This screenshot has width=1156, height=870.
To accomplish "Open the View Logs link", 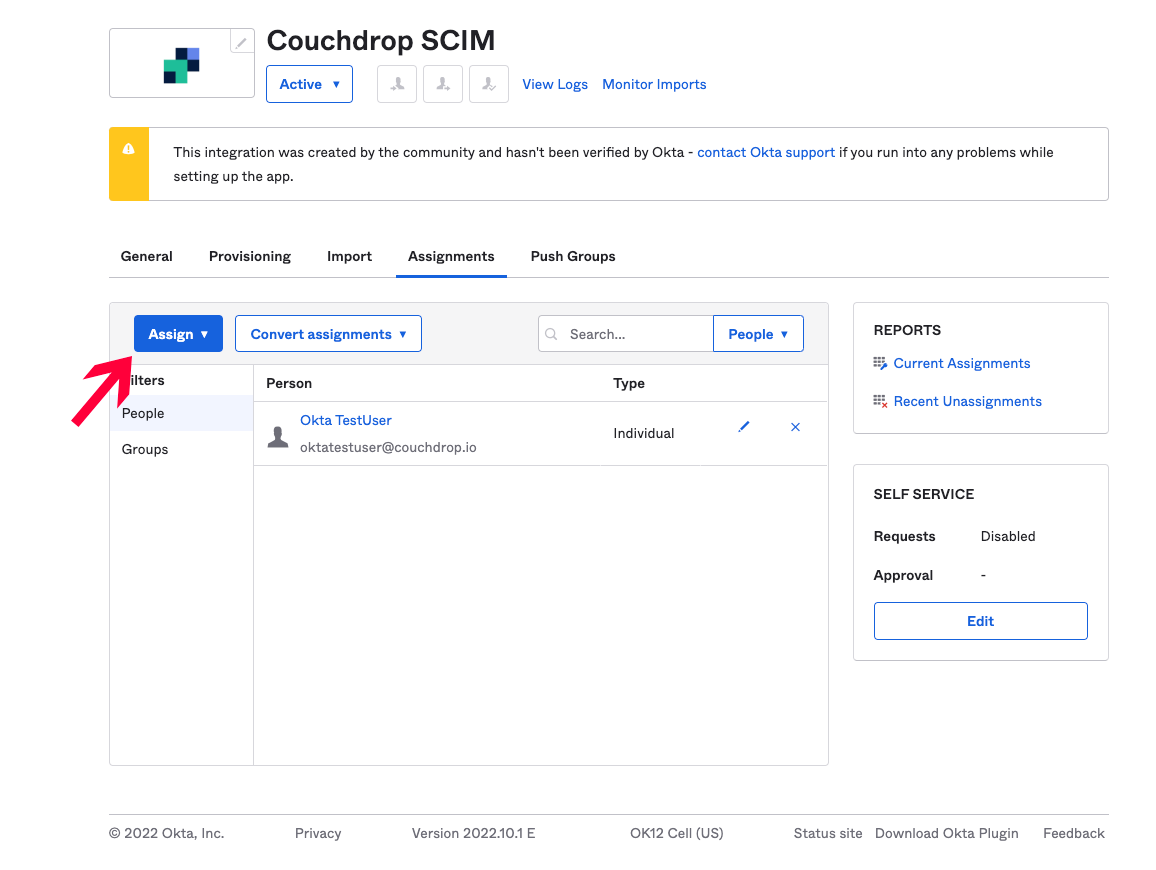I will click(555, 84).
